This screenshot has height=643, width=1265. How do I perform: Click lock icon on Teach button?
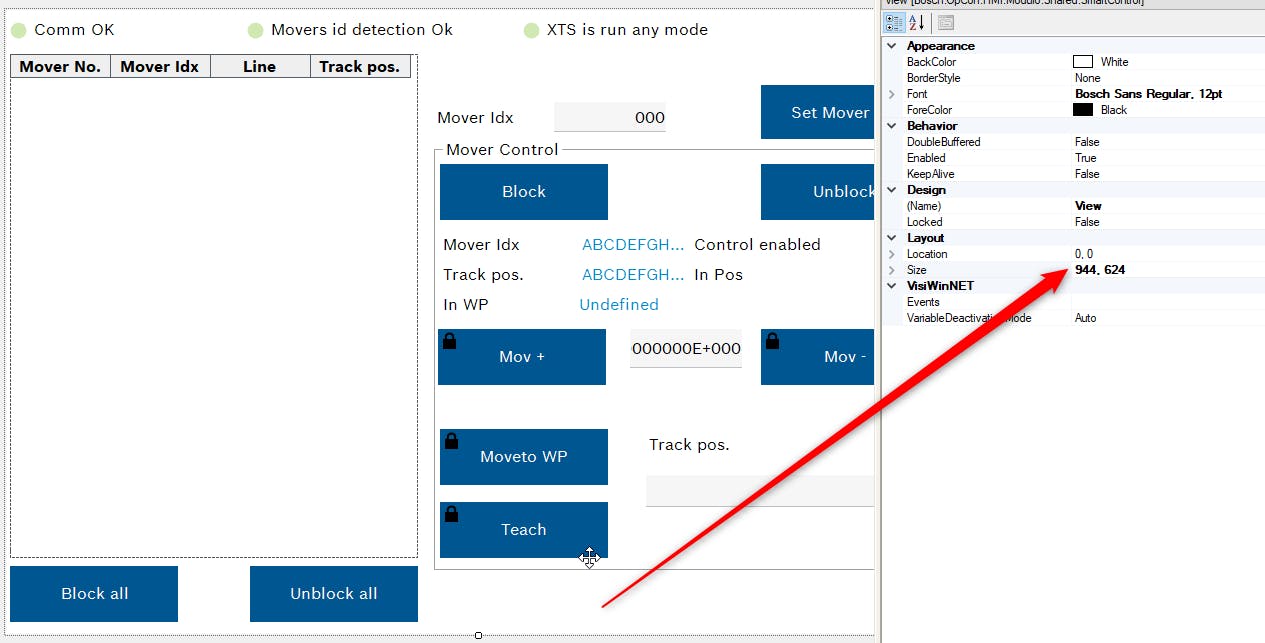point(451,514)
